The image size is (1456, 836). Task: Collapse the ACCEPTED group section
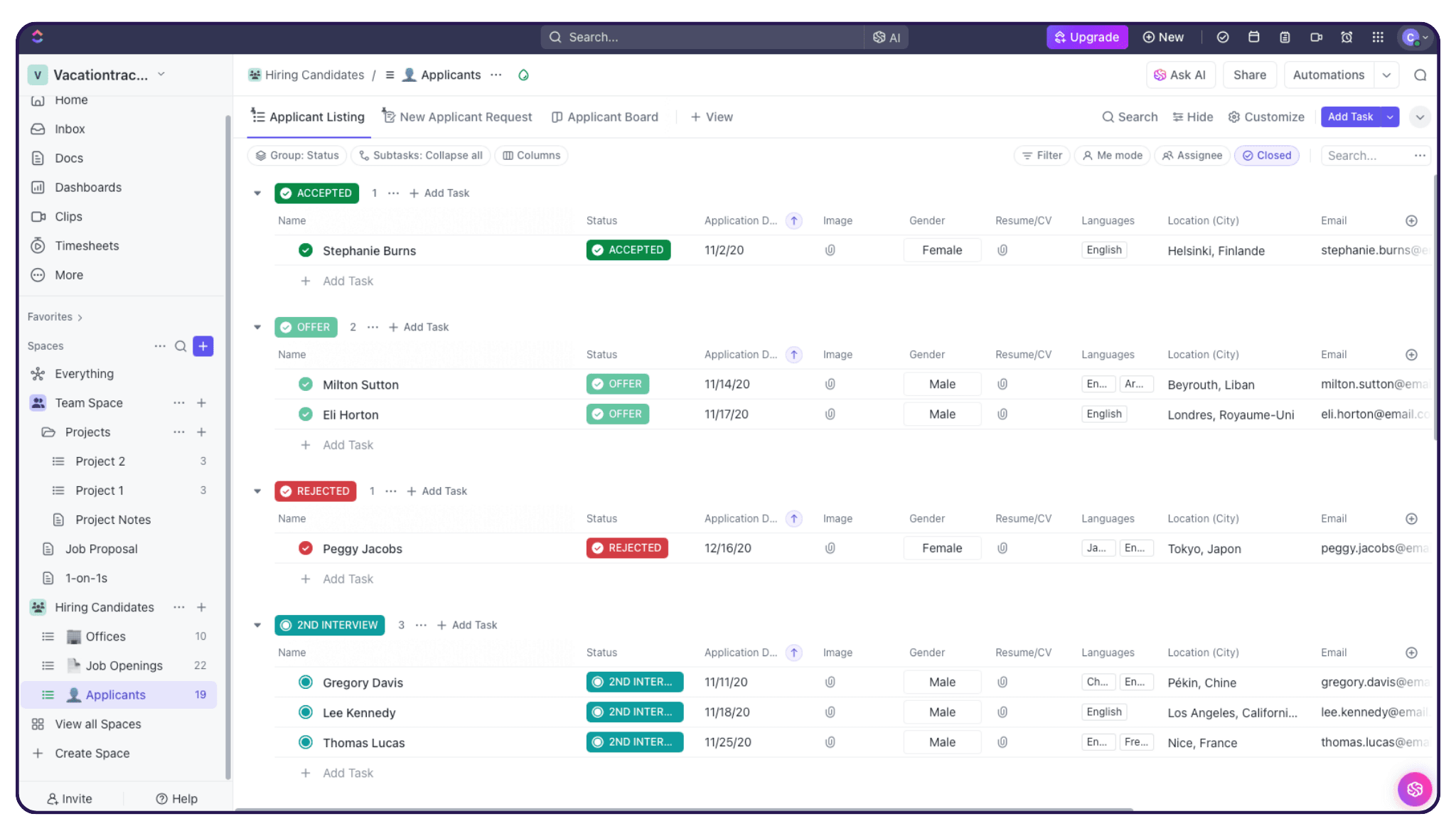tap(257, 192)
